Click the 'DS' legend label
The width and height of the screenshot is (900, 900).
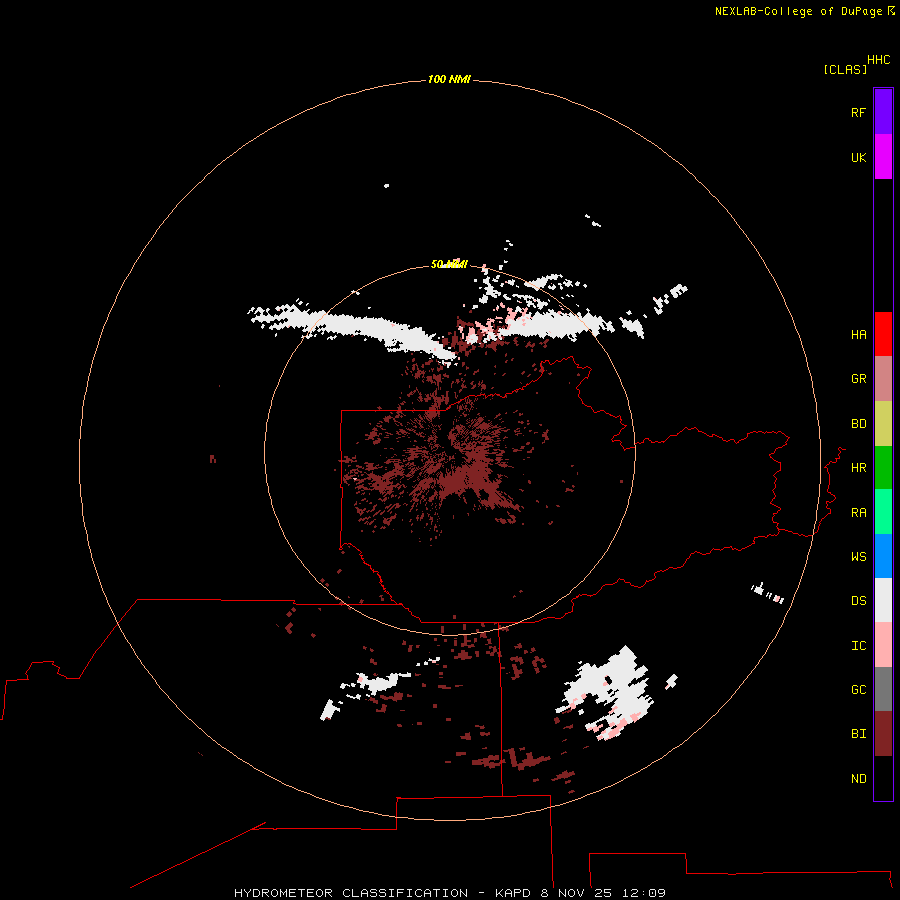pyautogui.click(x=858, y=601)
